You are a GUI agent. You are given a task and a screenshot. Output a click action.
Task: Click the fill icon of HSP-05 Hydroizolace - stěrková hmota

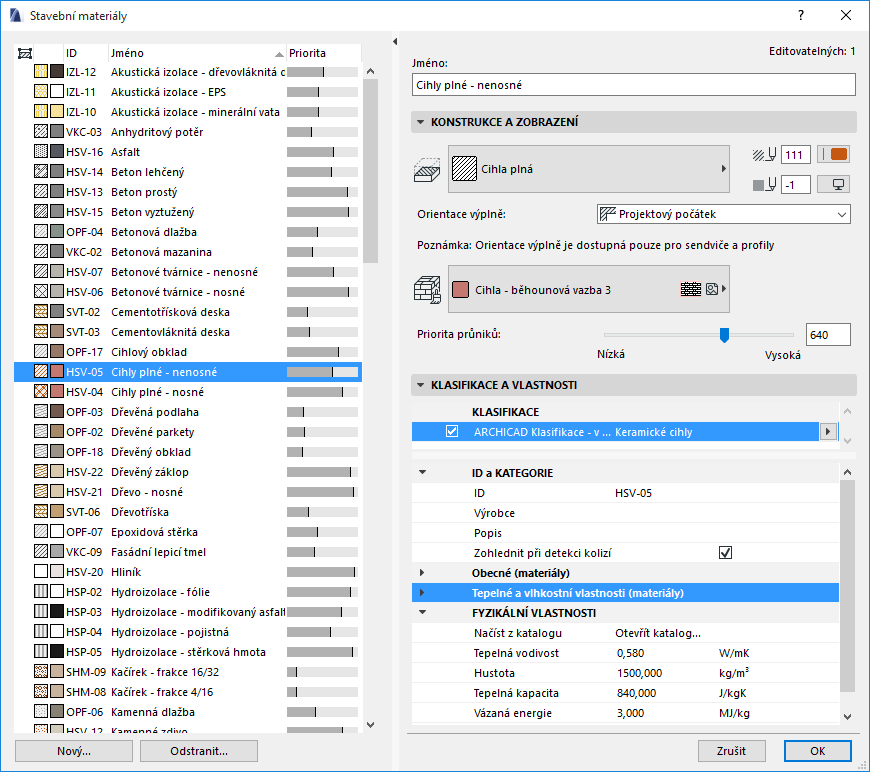click(41, 652)
